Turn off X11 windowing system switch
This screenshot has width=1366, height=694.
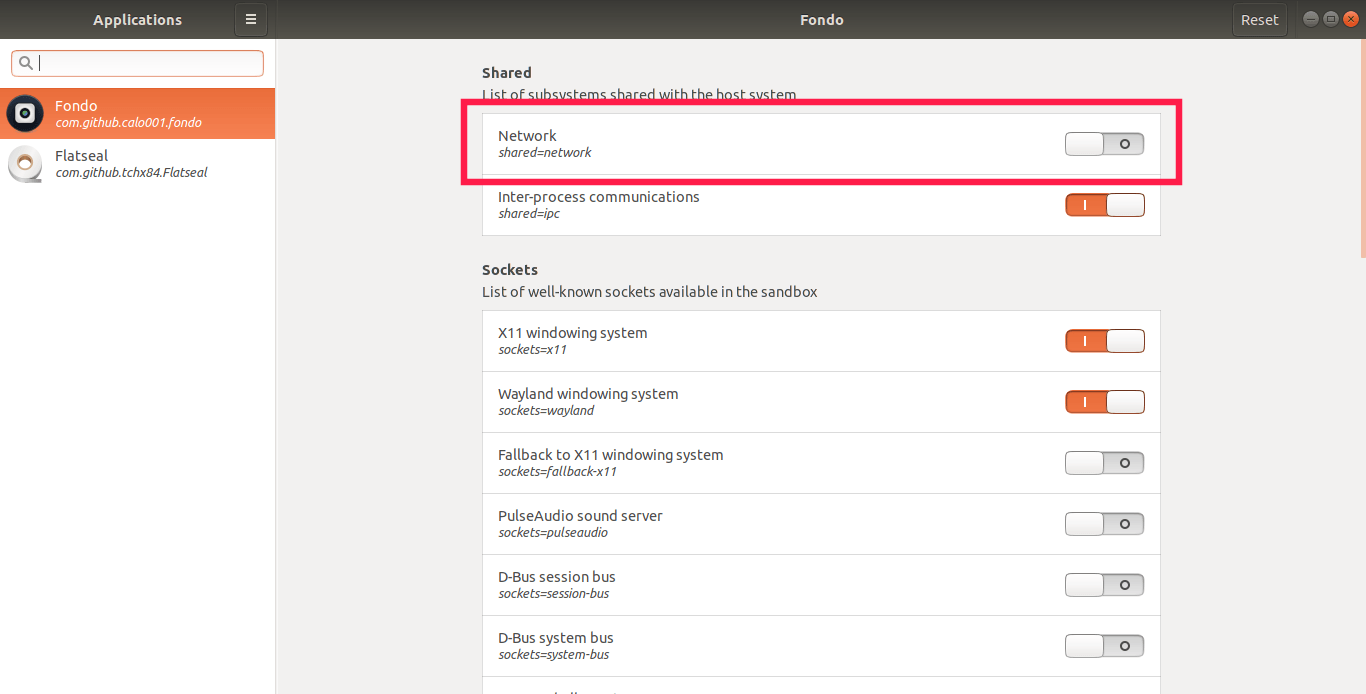(1104, 341)
